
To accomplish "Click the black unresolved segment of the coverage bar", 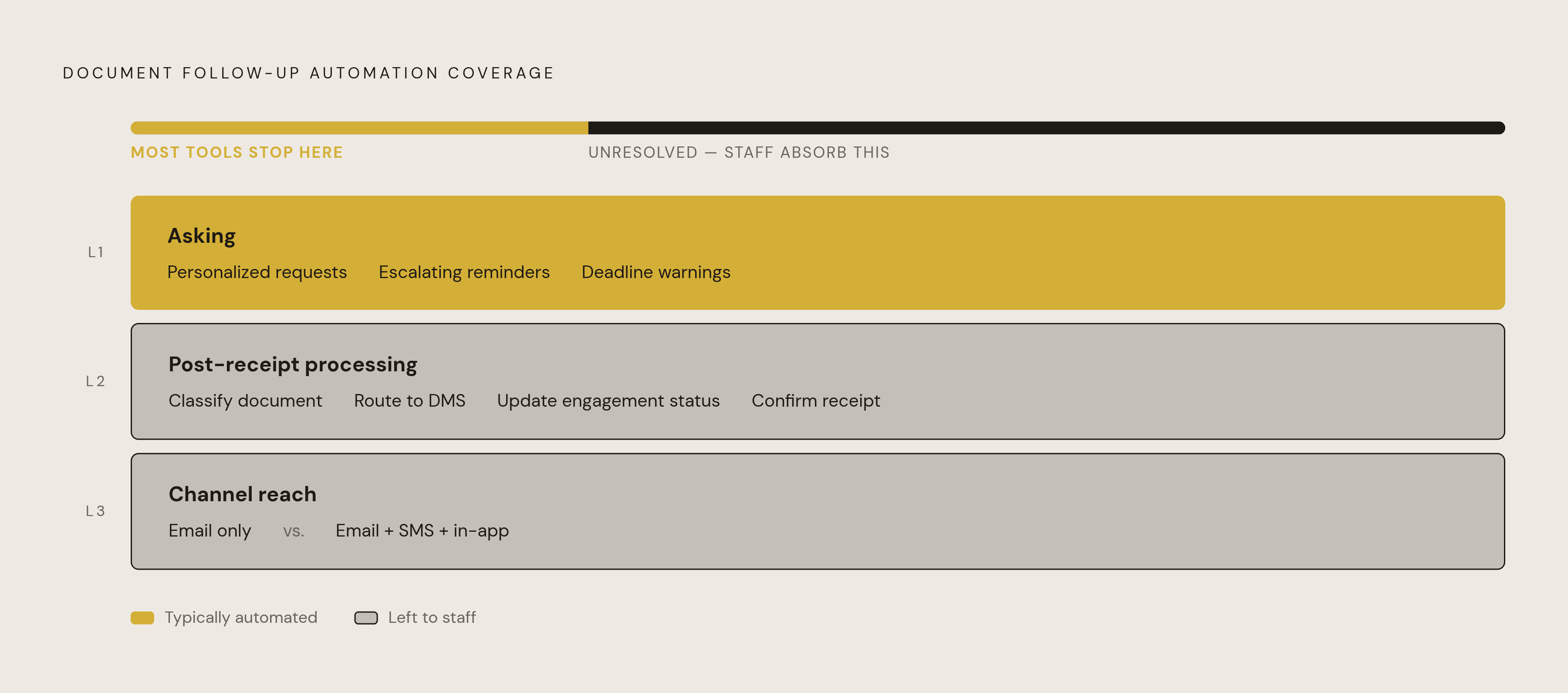I will pos(1046,128).
